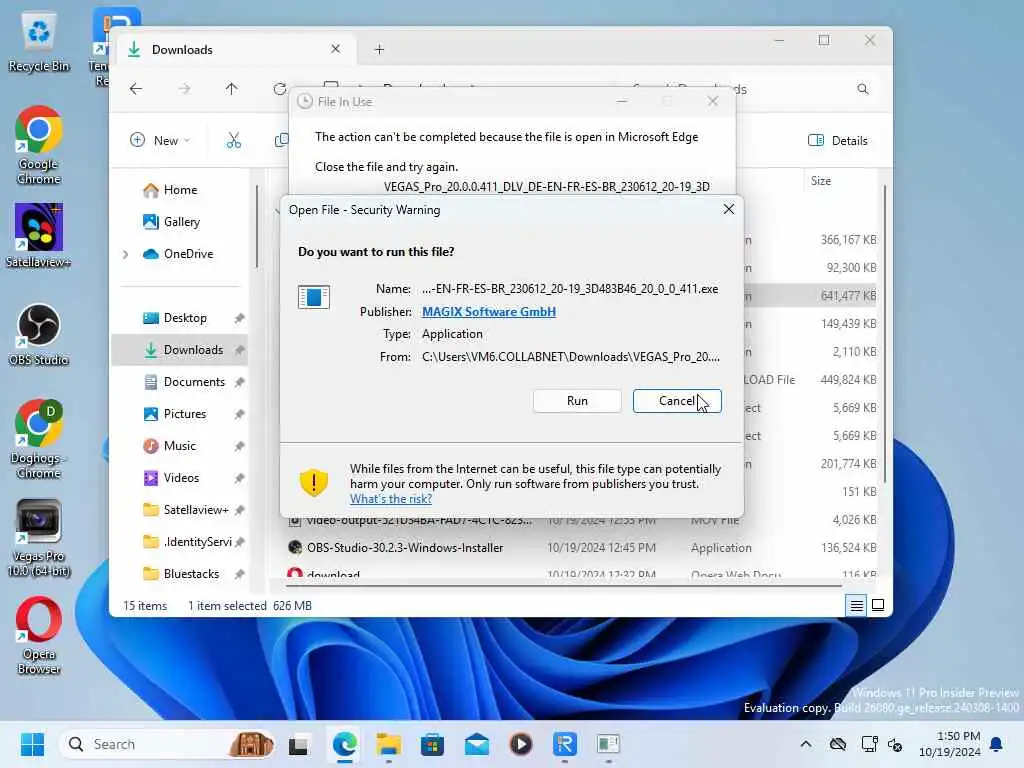Click Cancel in the Security Warning dialog
1024x768 pixels.
tap(677, 401)
